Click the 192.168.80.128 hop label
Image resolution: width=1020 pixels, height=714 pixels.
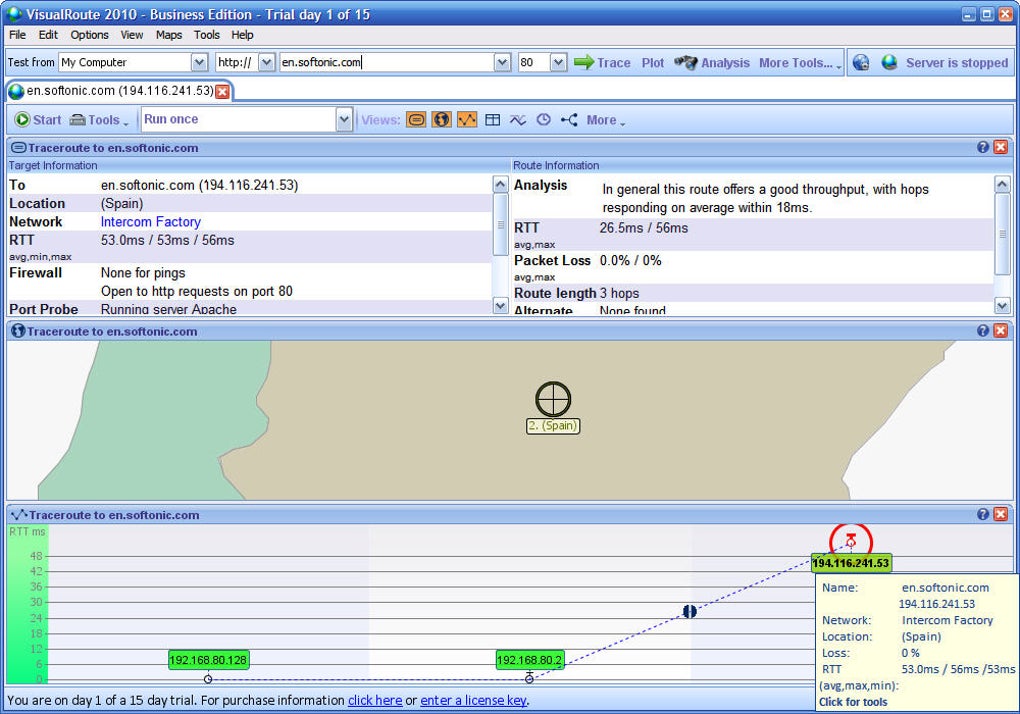point(208,660)
